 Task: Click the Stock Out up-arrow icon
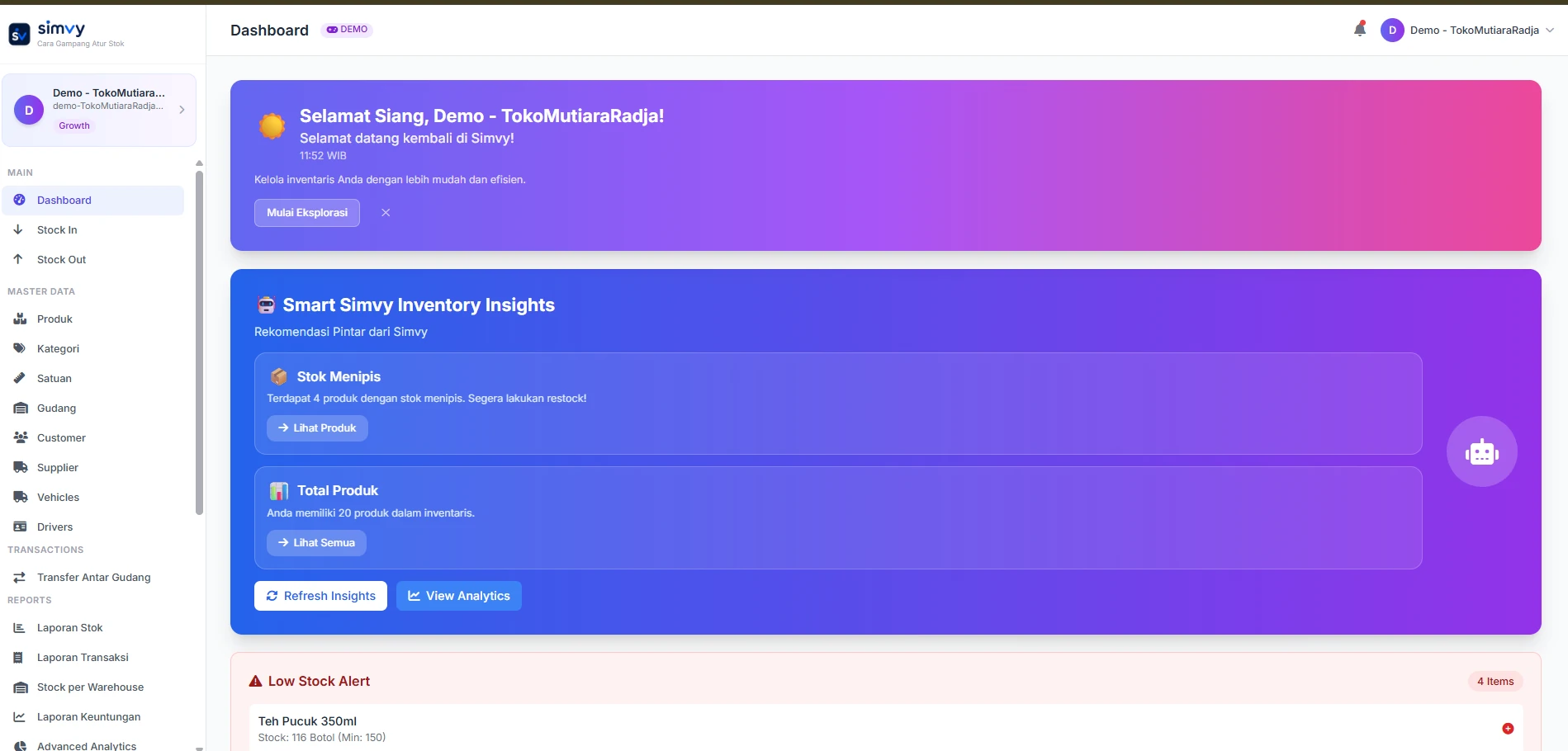18,260
